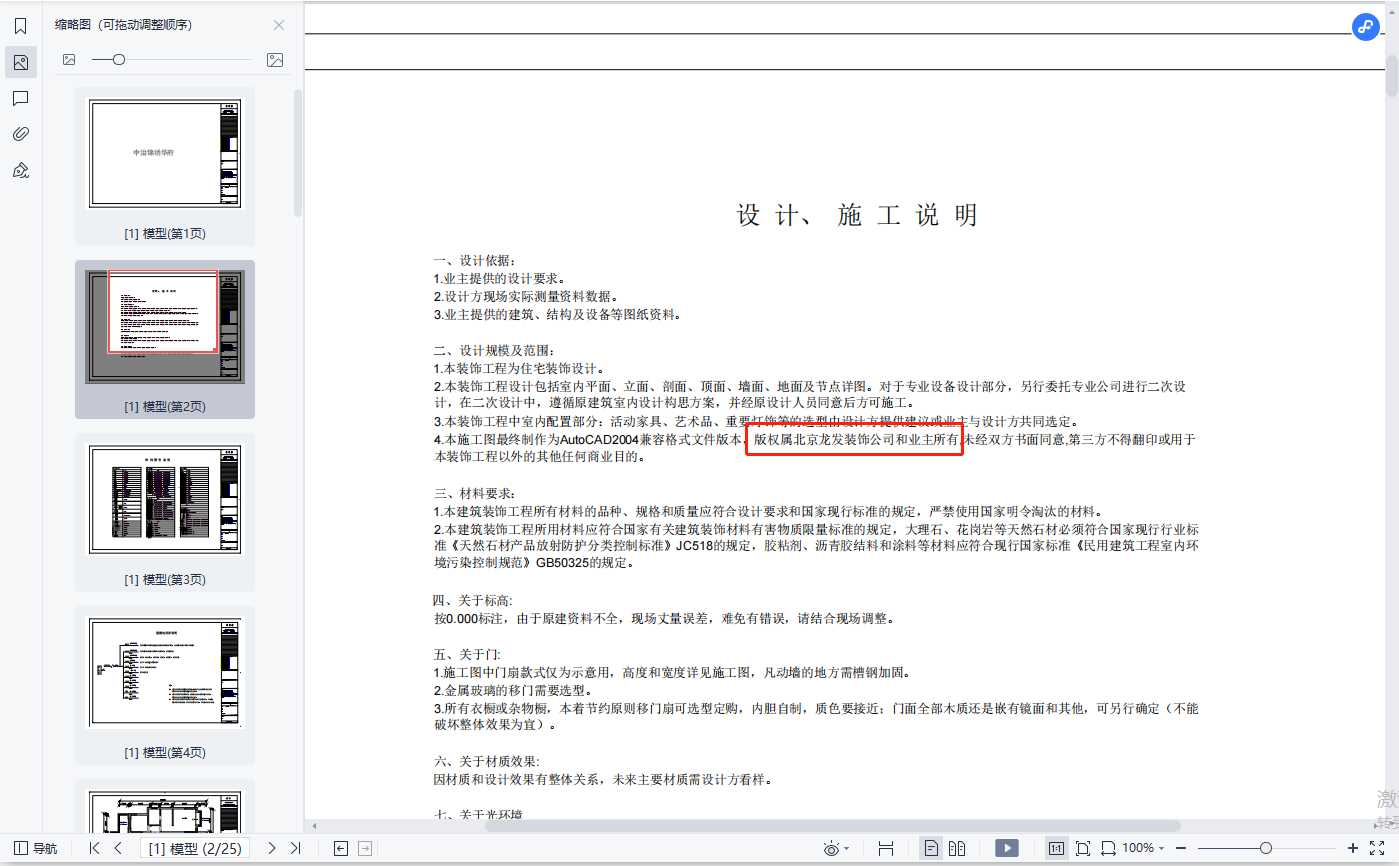Switch to single page view
This screenshot has height=866, width=1399.
[931, 848]
